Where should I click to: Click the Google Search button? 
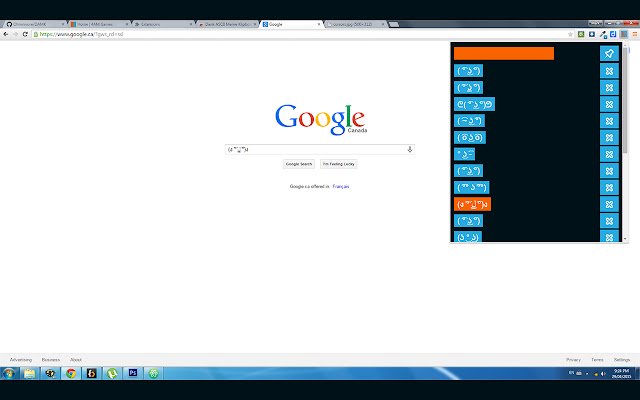(x=299, y=164)
